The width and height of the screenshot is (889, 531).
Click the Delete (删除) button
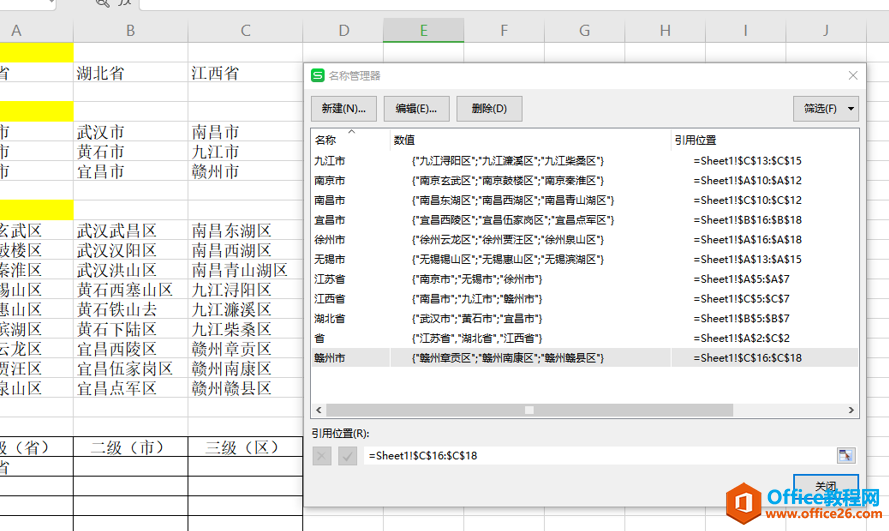(489, 109)
